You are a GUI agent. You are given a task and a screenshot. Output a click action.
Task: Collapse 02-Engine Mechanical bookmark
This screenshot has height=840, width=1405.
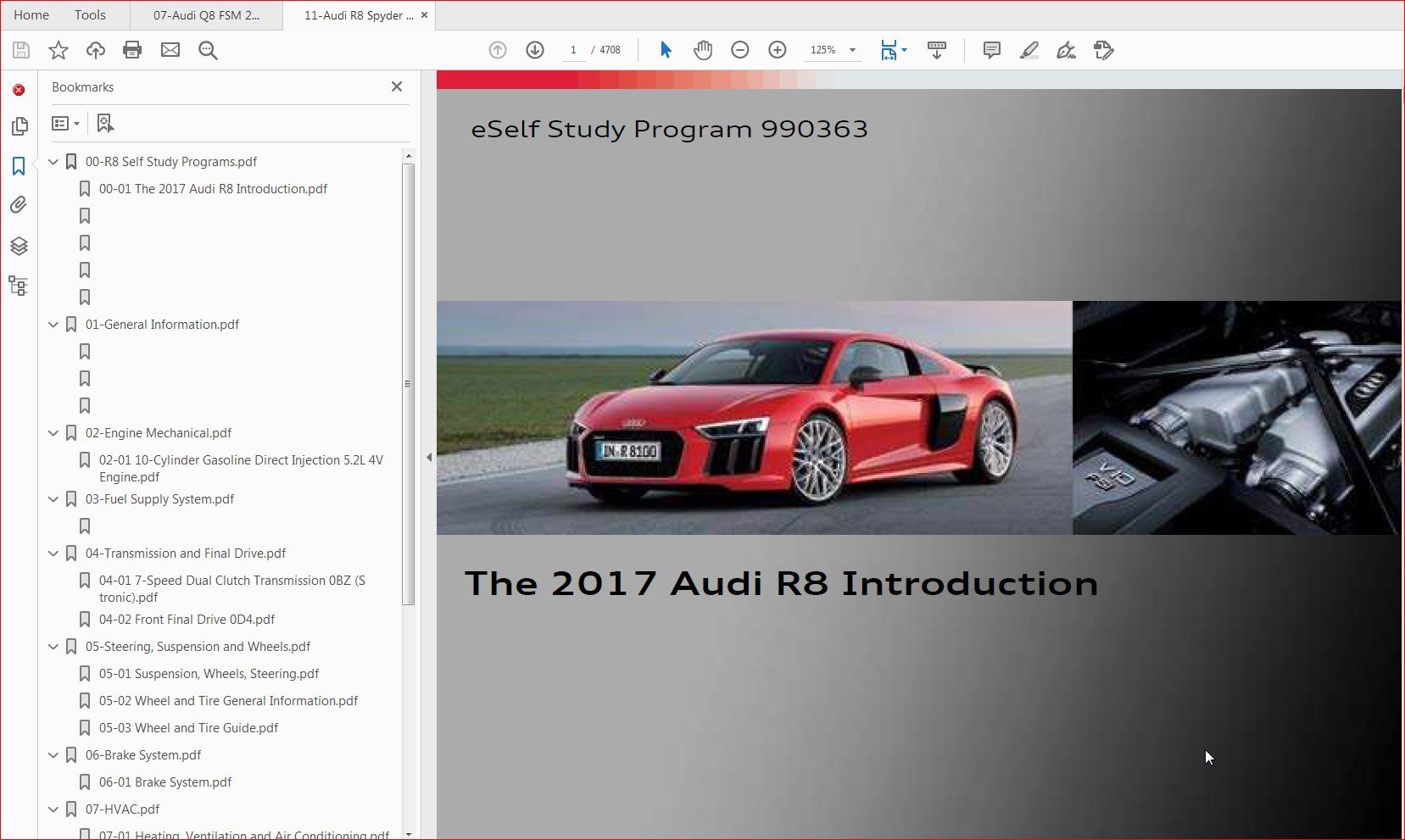pos(53,433)
